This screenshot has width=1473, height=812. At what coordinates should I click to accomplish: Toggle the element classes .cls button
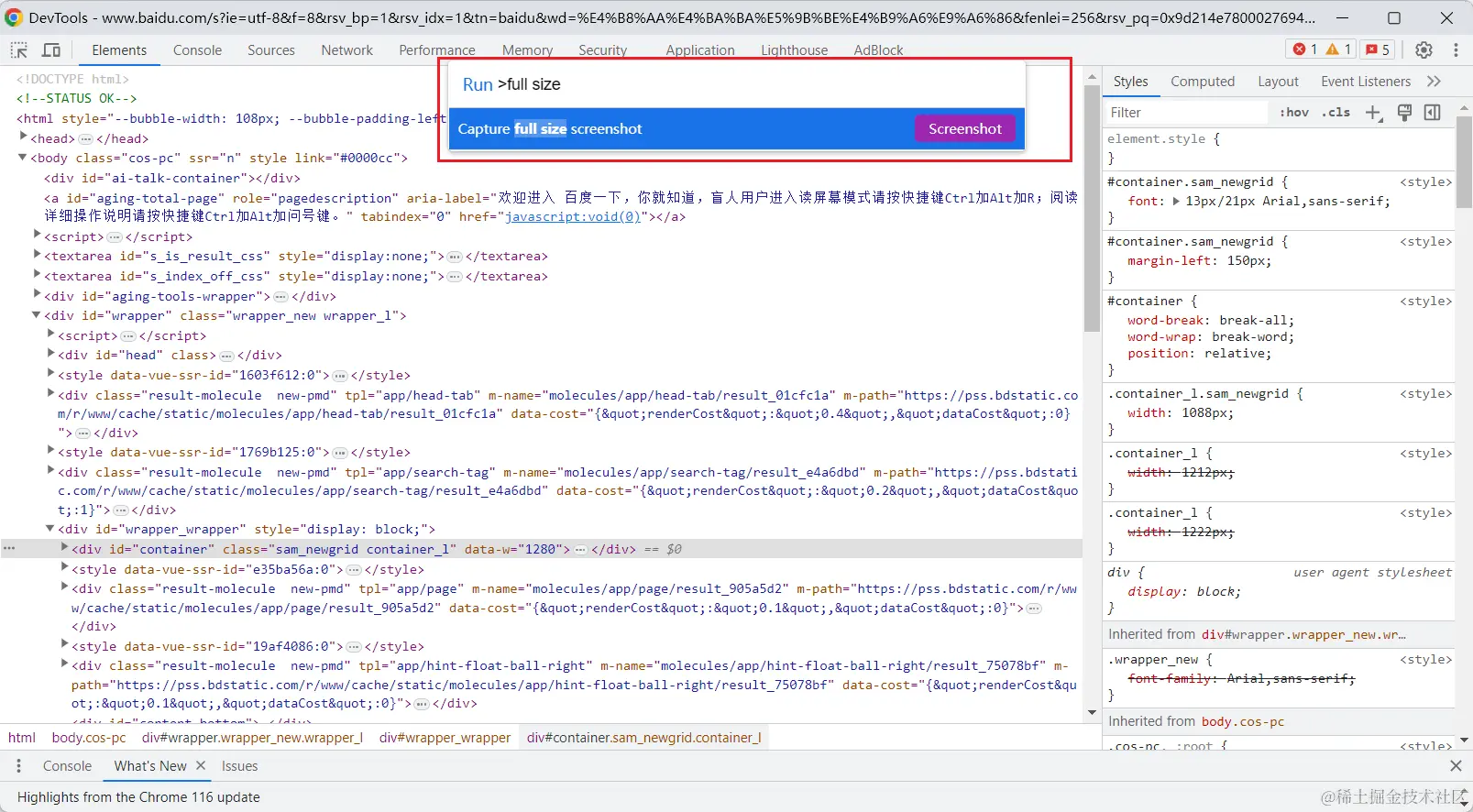click(1337, 113)
